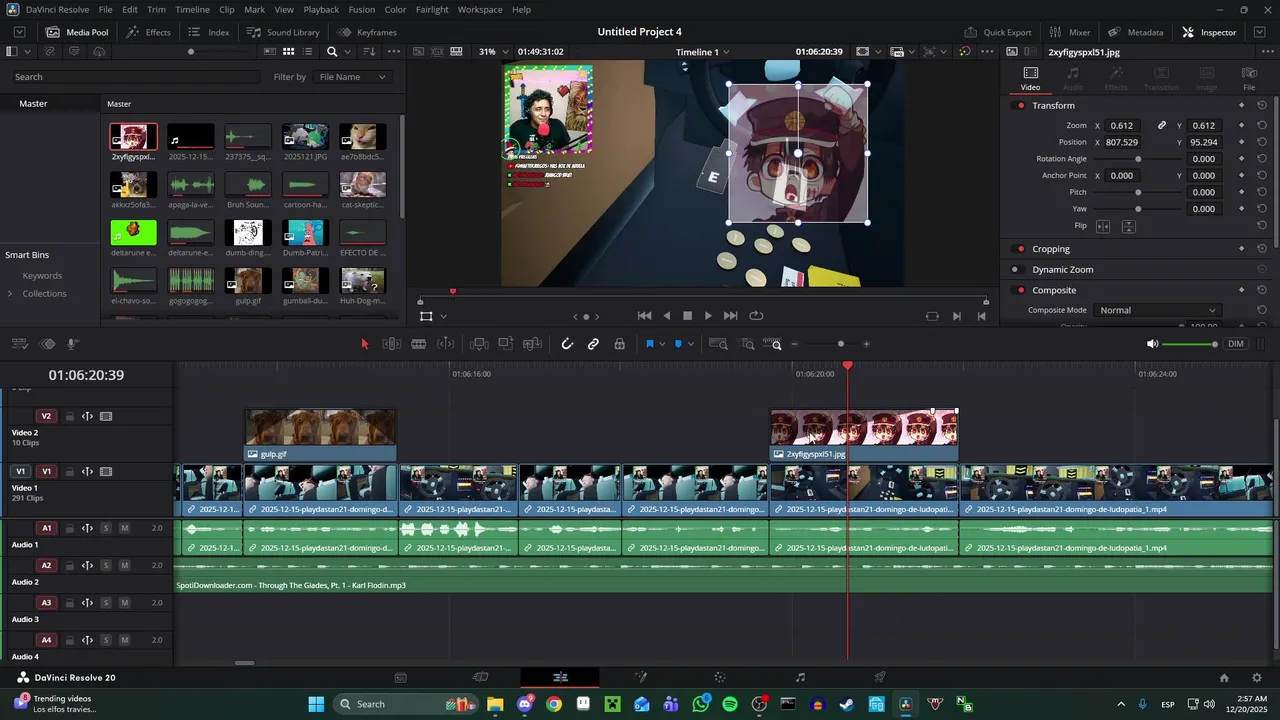Image resolution: width=1280 pixels, height=720 pixels.
Task: Open the Edit page icon
Action: (x=560, y=677)
